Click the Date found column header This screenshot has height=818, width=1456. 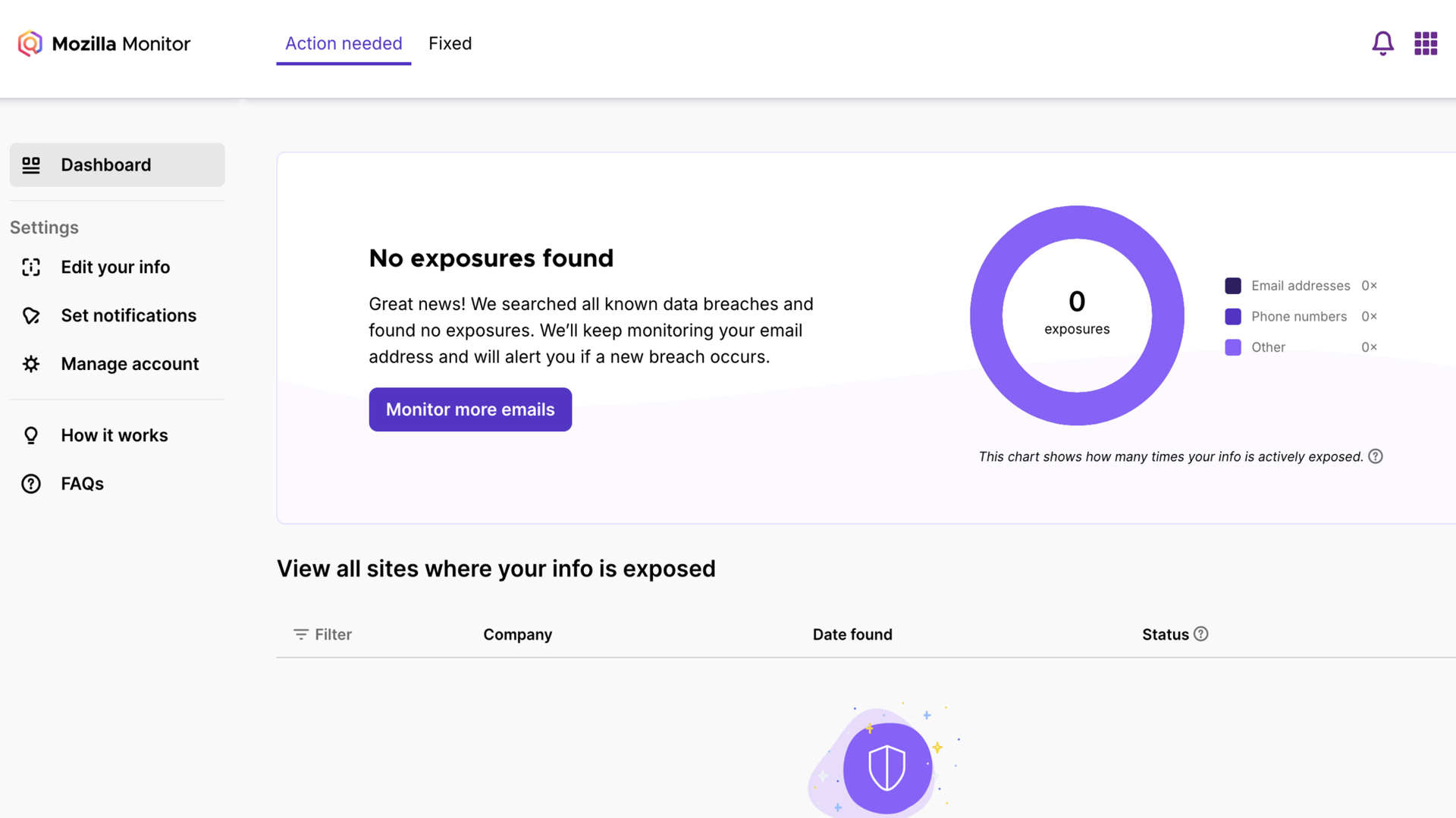point(852,635)
